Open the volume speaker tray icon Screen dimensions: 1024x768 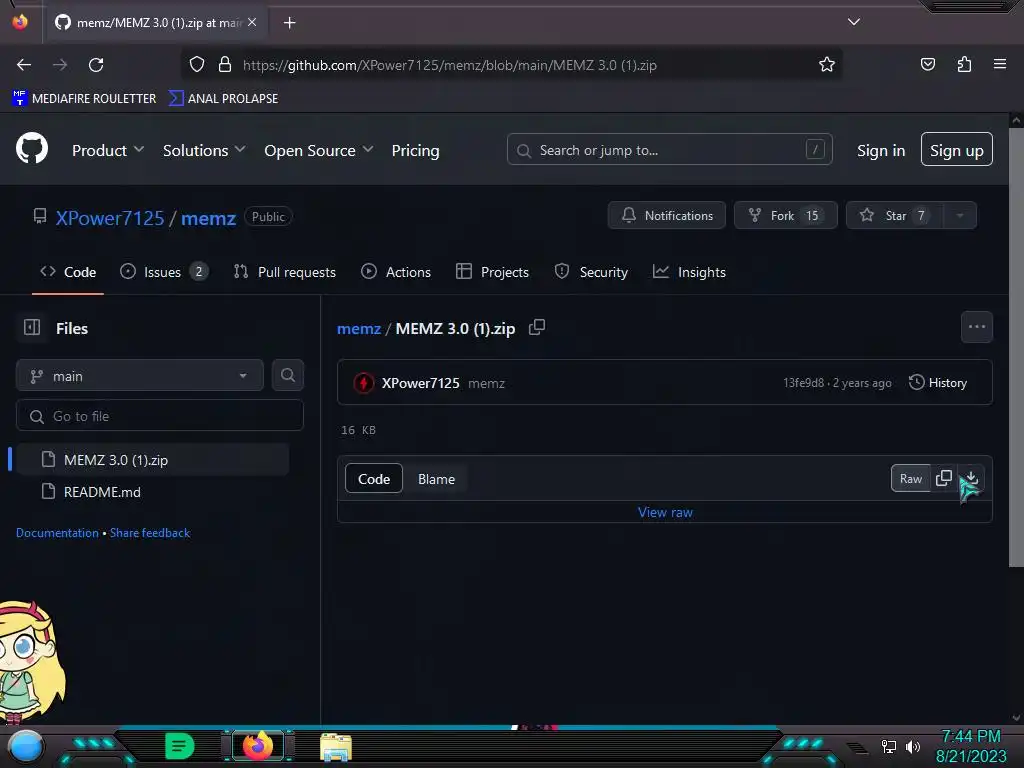[913, 746]
